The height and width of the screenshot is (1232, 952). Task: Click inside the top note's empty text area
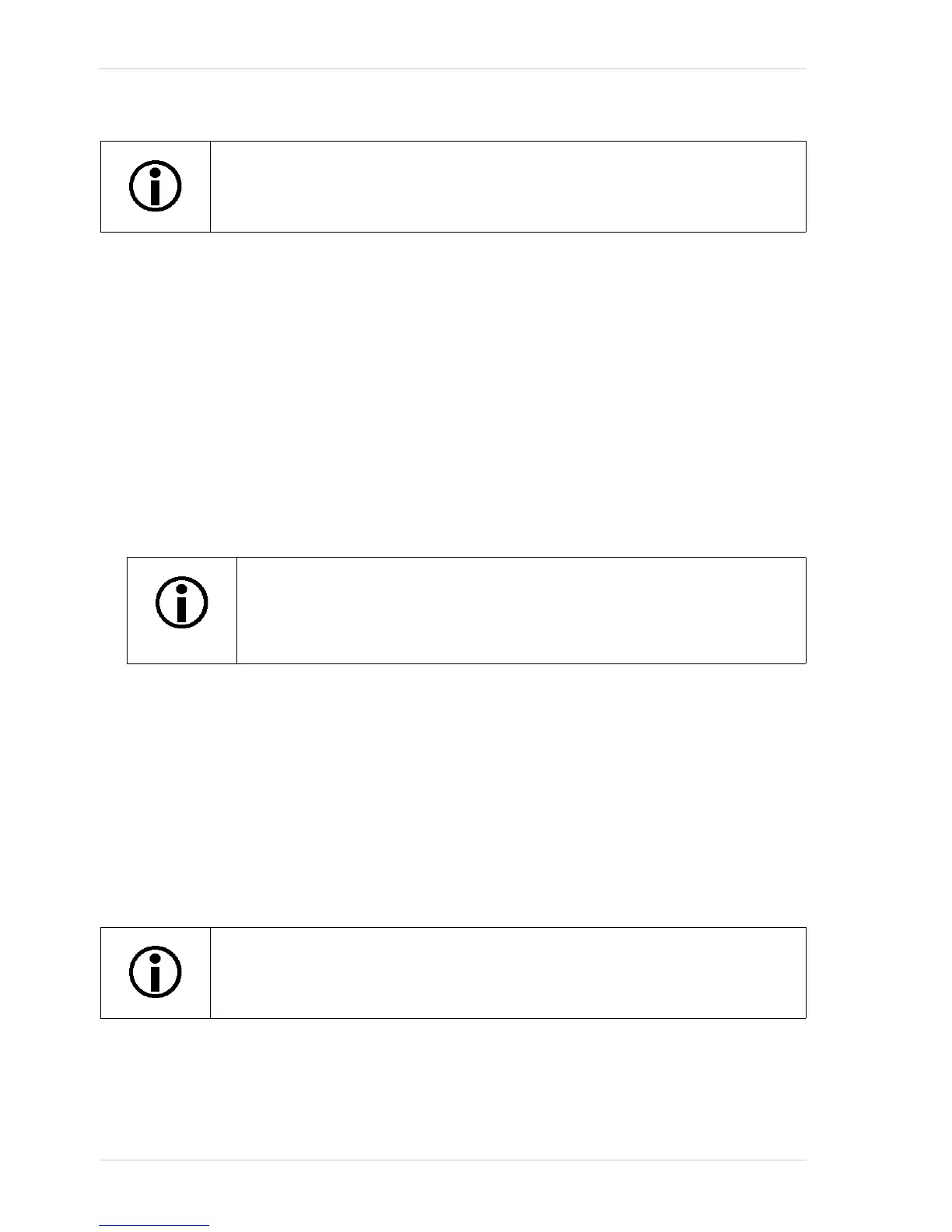tap(508, 187)
